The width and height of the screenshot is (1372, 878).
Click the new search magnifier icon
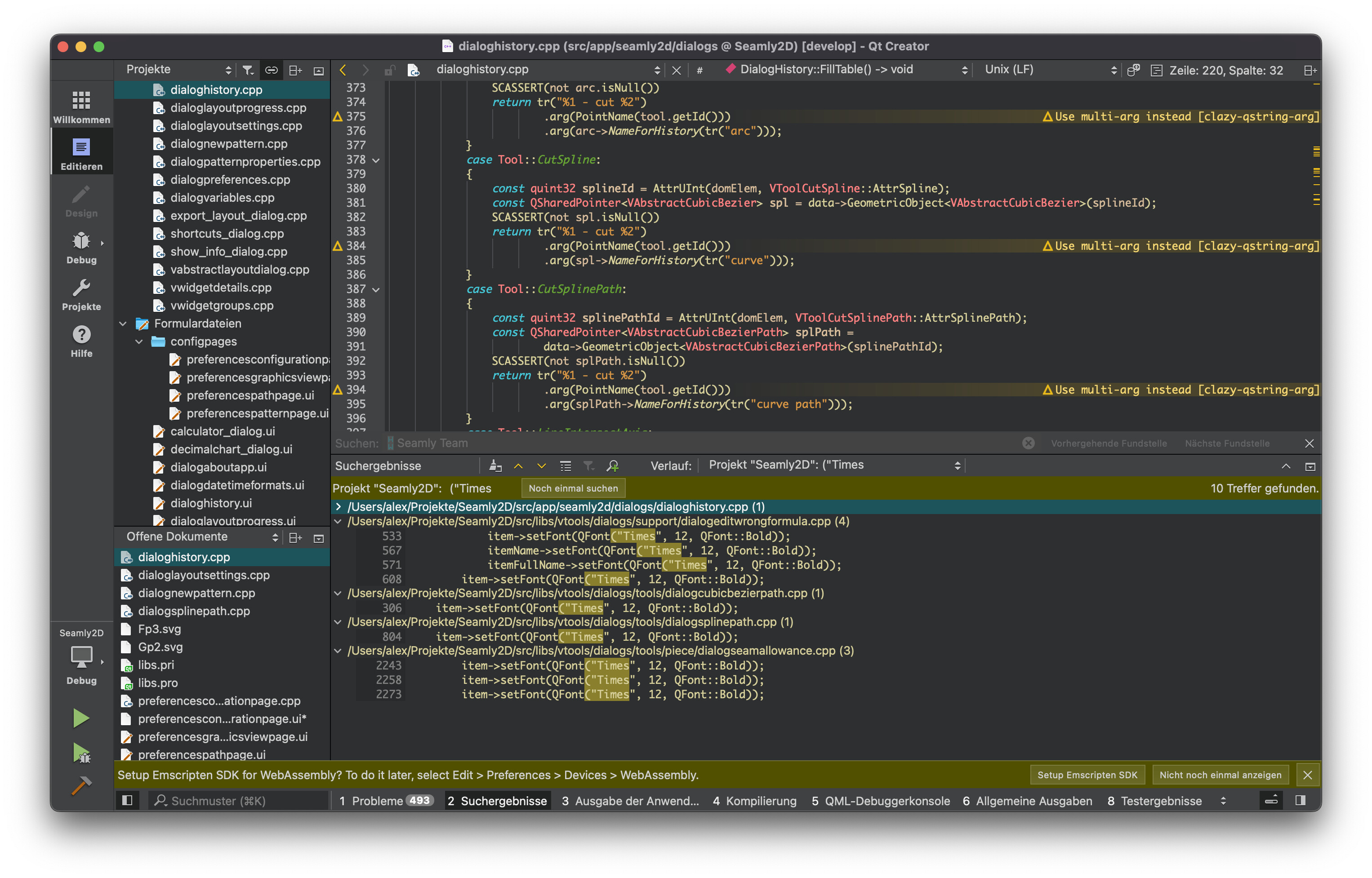(x=612, y=466)
